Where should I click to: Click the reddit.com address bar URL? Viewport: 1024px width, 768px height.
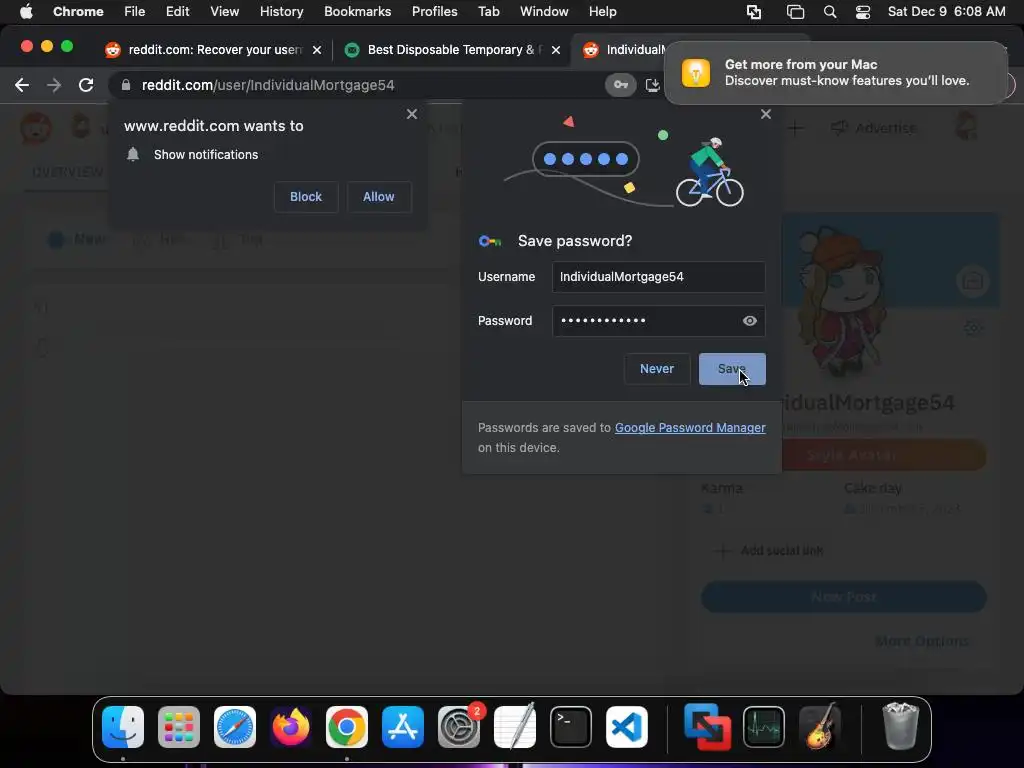tap(268, 85)
